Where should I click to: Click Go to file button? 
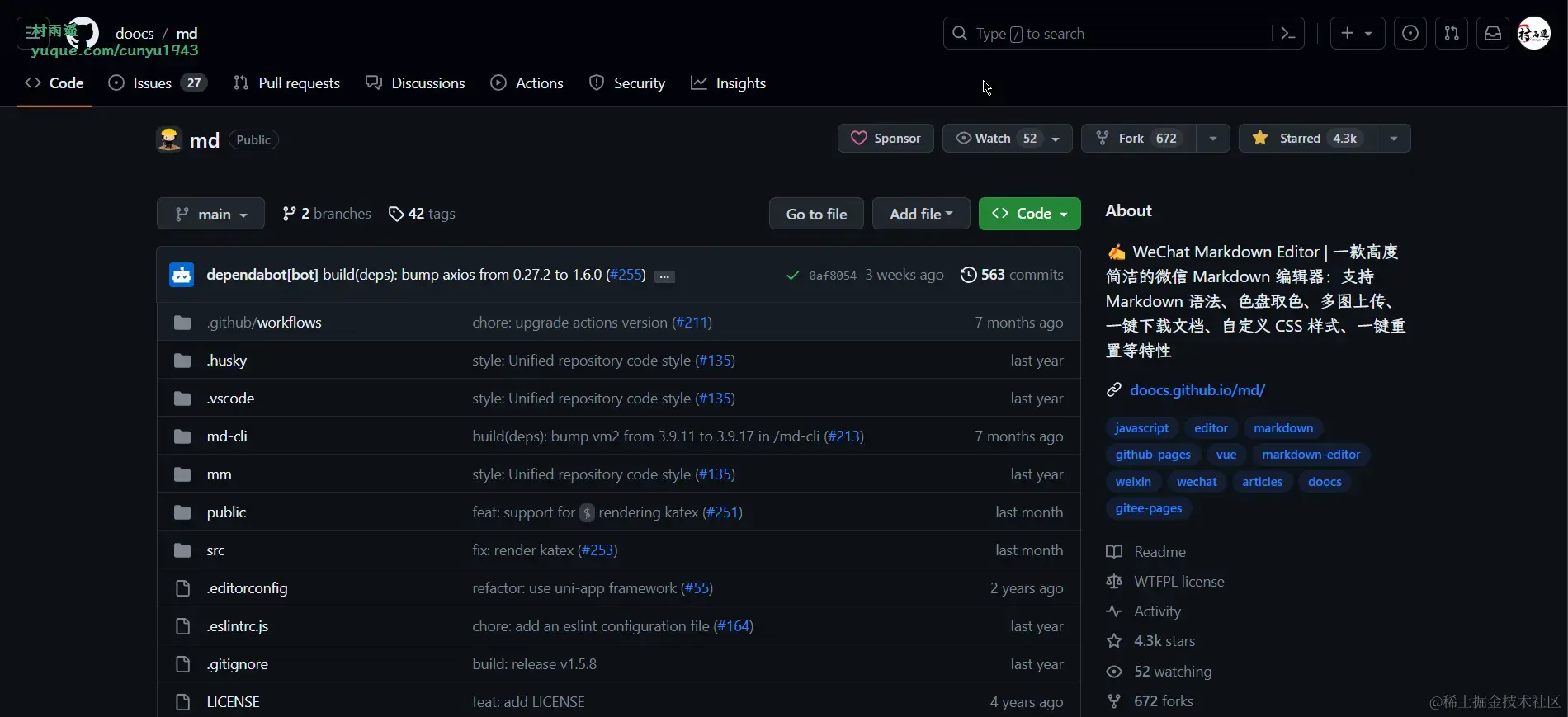(816, 214)
